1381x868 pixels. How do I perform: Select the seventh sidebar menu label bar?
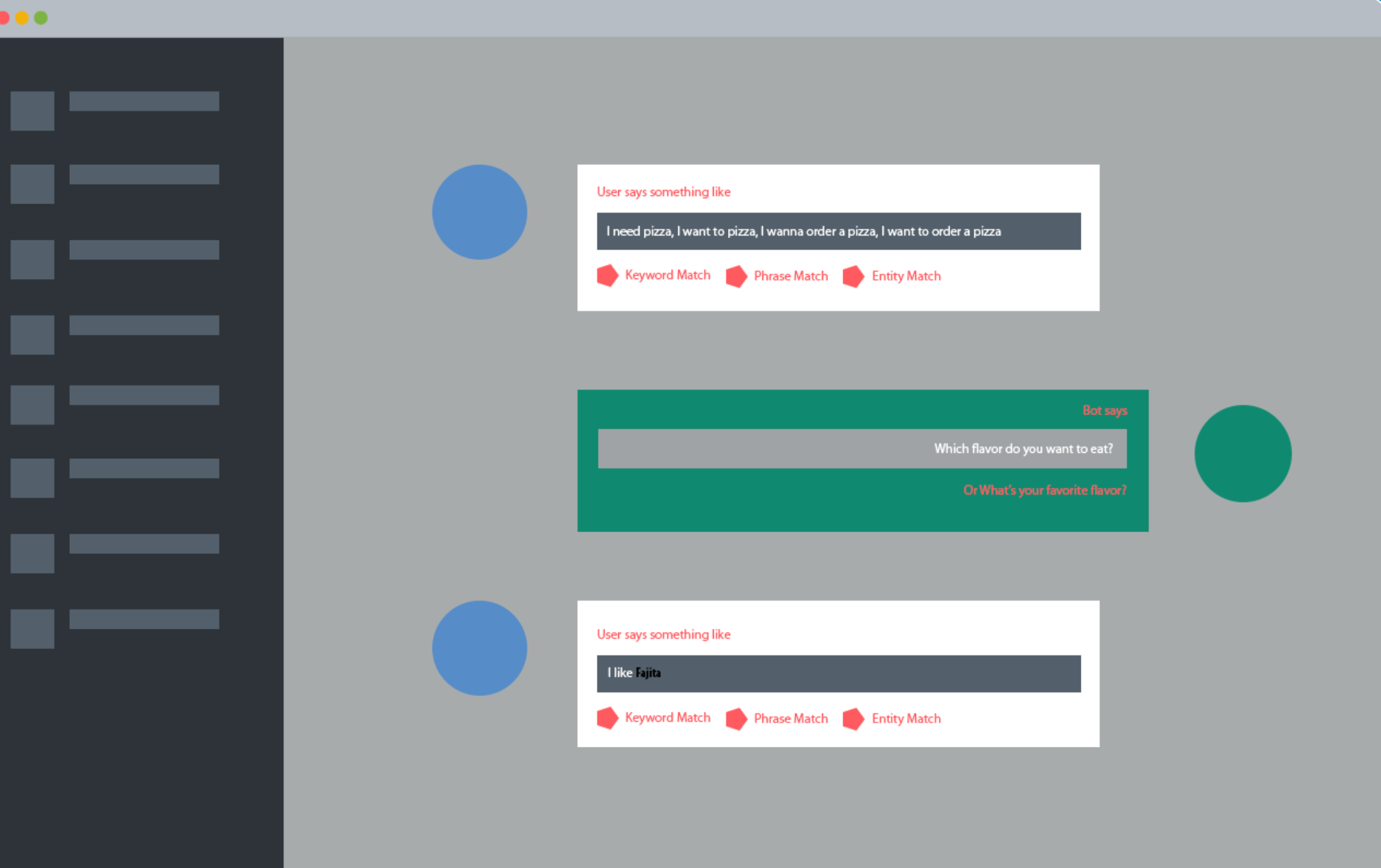click(x=144, y=544)
